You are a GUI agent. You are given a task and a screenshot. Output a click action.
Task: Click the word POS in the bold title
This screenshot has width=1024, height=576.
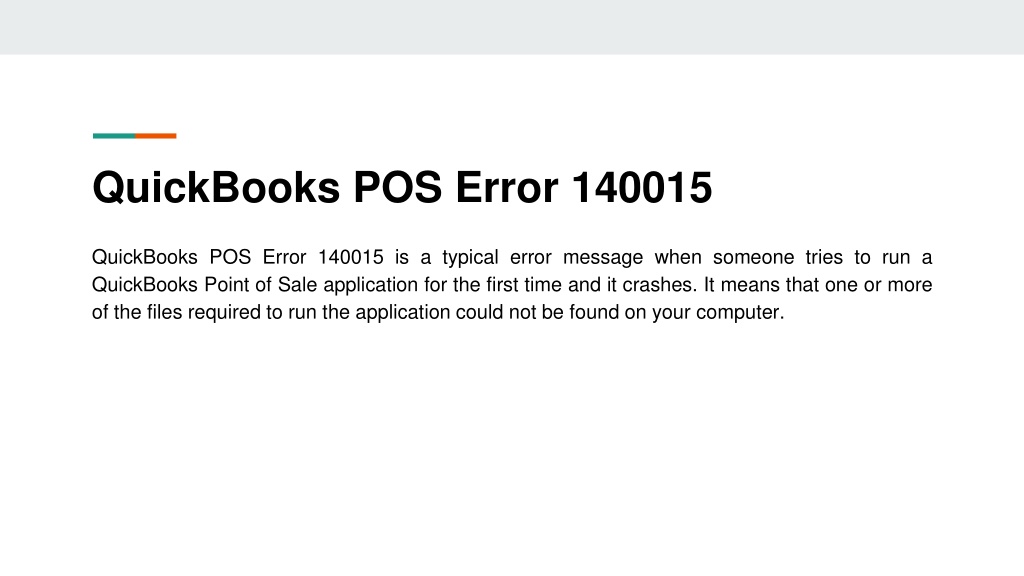(x=398, y=188)
